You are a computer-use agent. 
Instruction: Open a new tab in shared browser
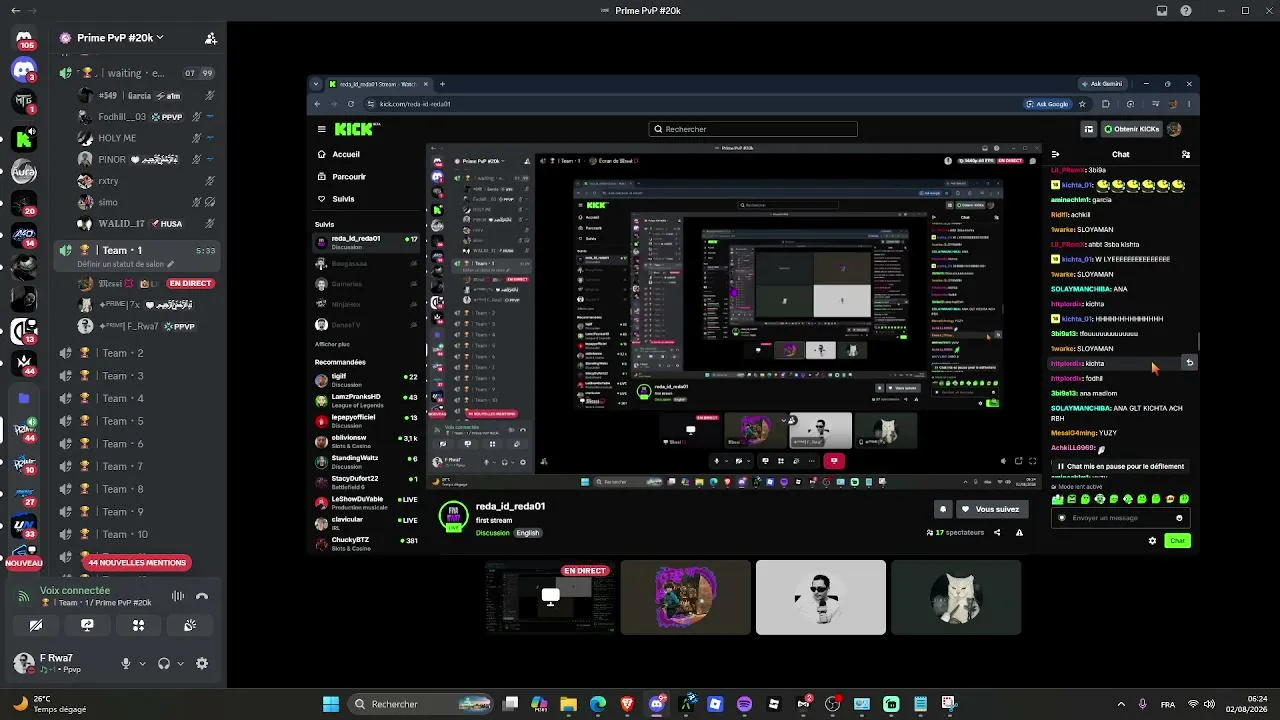tap(442, 84)
